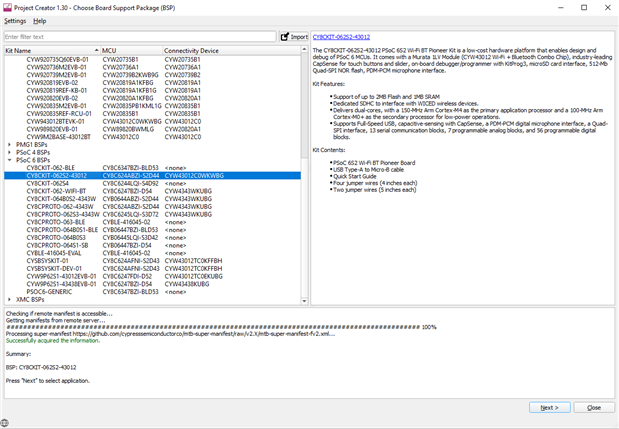
Task: Click the Close button
Action: point(594,407)
